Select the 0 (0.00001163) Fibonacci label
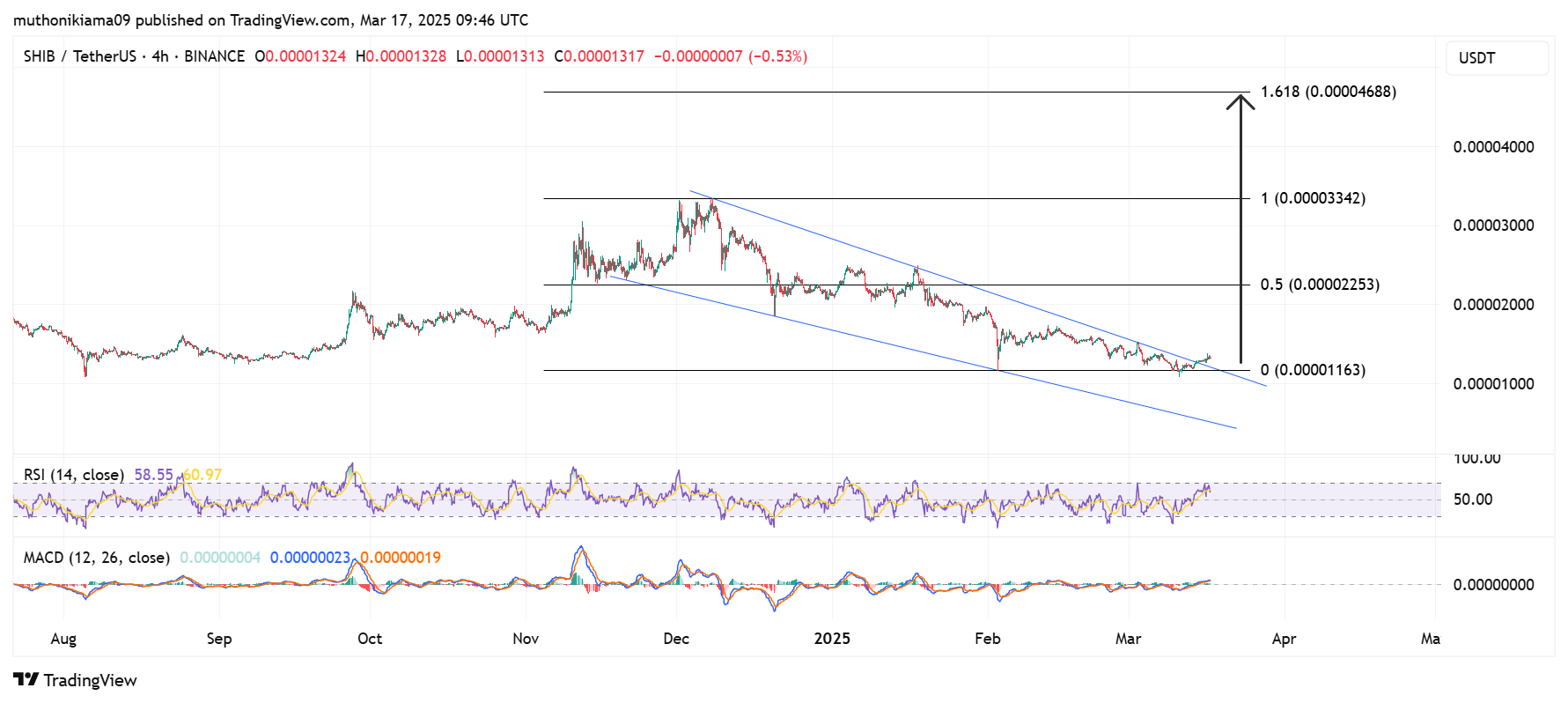Screen dimensions: 1568x703 (x=1314, y=370)
